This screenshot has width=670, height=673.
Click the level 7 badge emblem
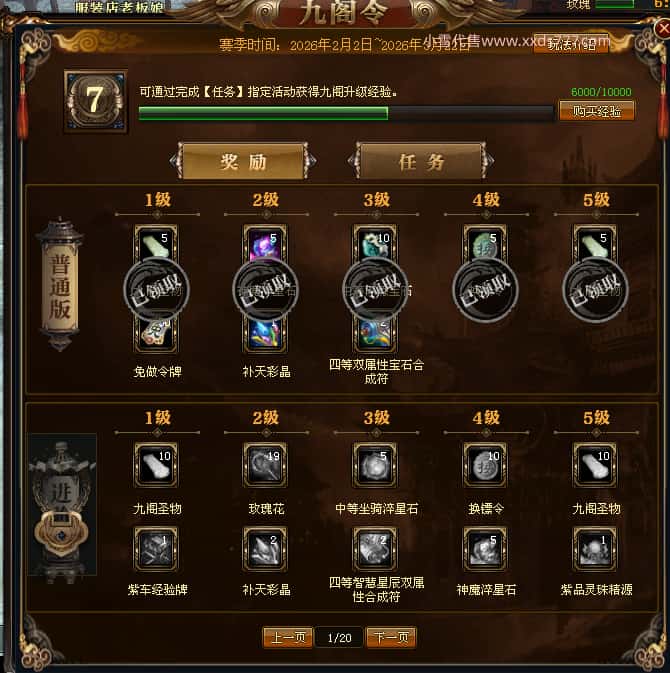tap(96, 101)
